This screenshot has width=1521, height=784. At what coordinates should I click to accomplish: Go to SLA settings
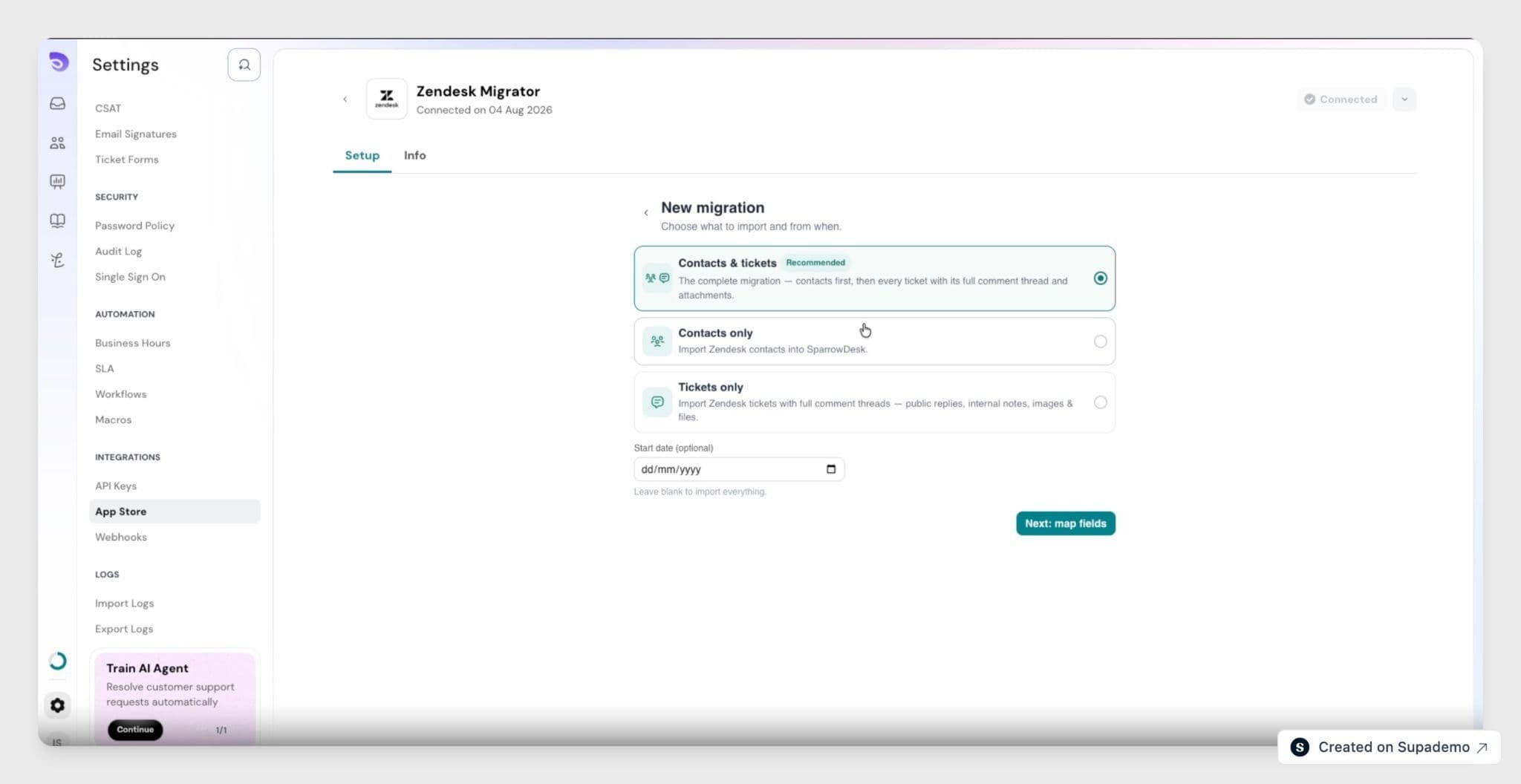pyautogui.click(x=105, y=369)
